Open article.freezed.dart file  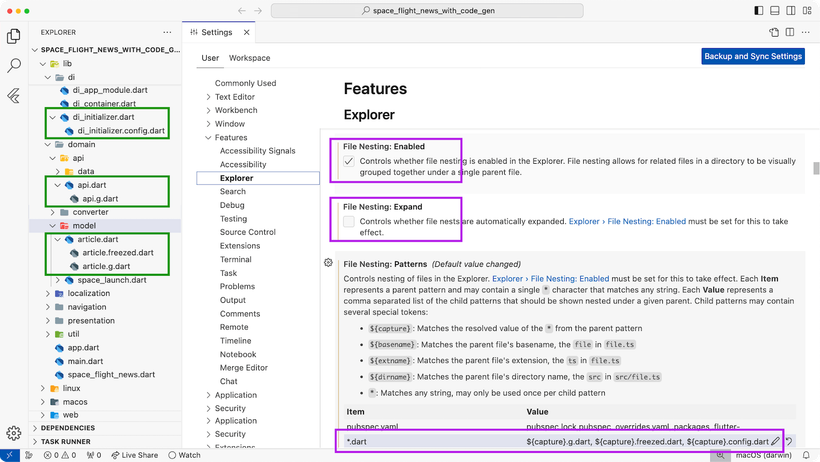coord(118,253)
